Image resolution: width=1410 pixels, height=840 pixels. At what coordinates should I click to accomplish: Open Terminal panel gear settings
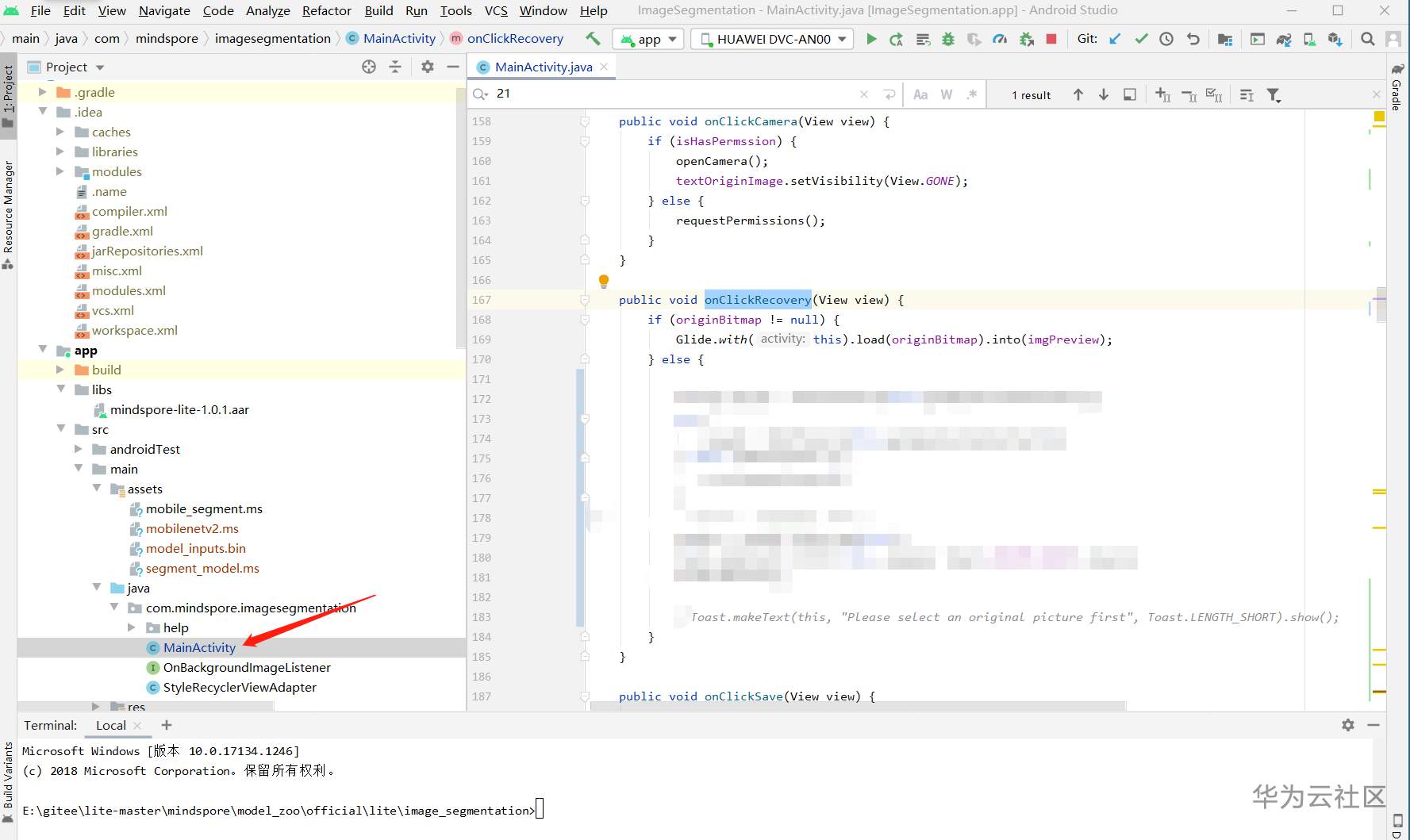tap(1348, 725)
